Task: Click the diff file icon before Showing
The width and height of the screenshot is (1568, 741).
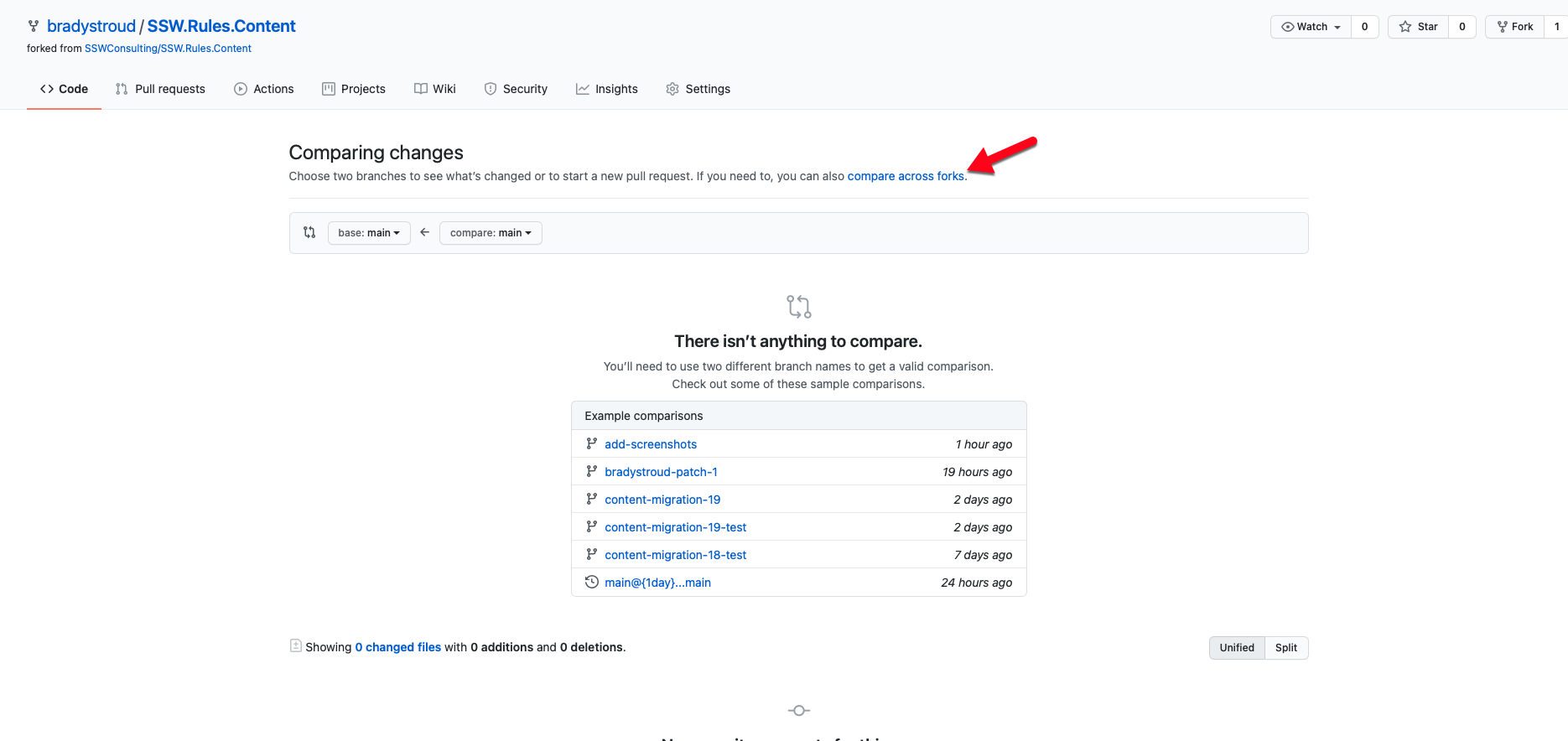Action: click(x=295, y=645)
